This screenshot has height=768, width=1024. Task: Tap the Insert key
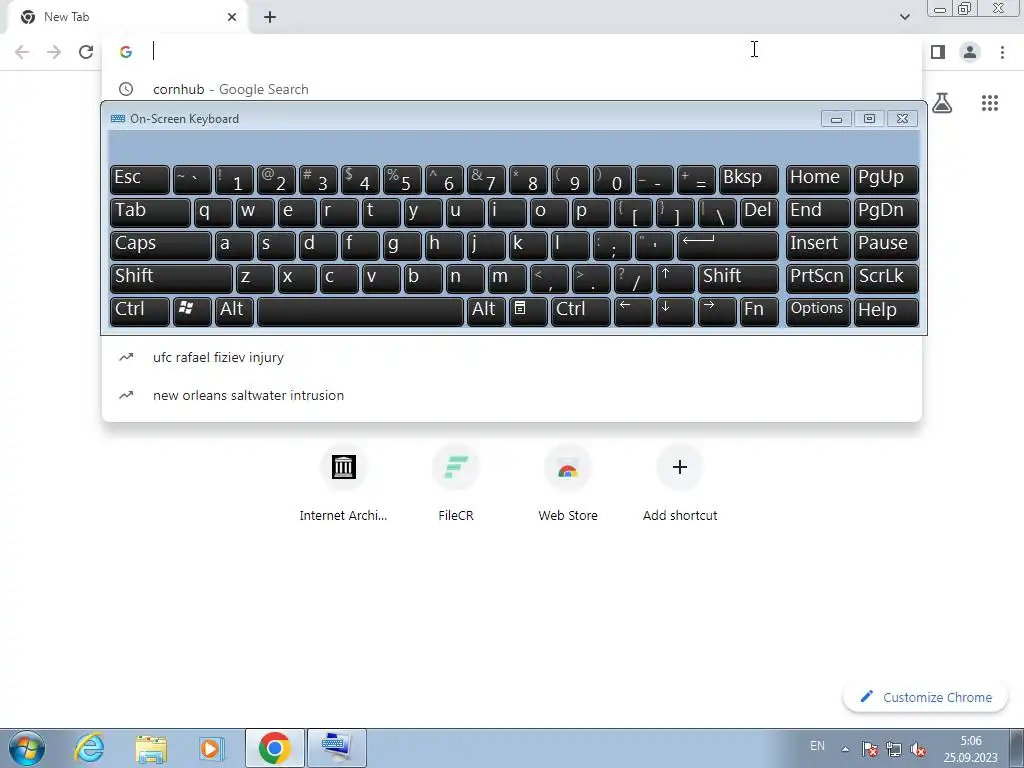[818, 246]
